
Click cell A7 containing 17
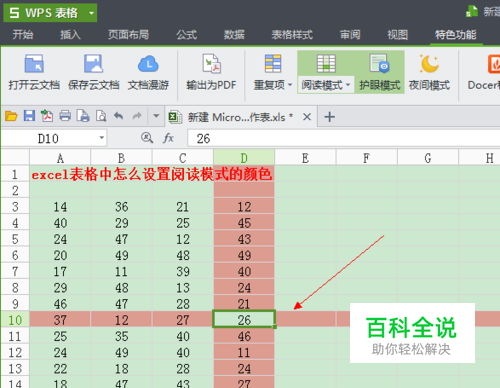coord(60,271)
